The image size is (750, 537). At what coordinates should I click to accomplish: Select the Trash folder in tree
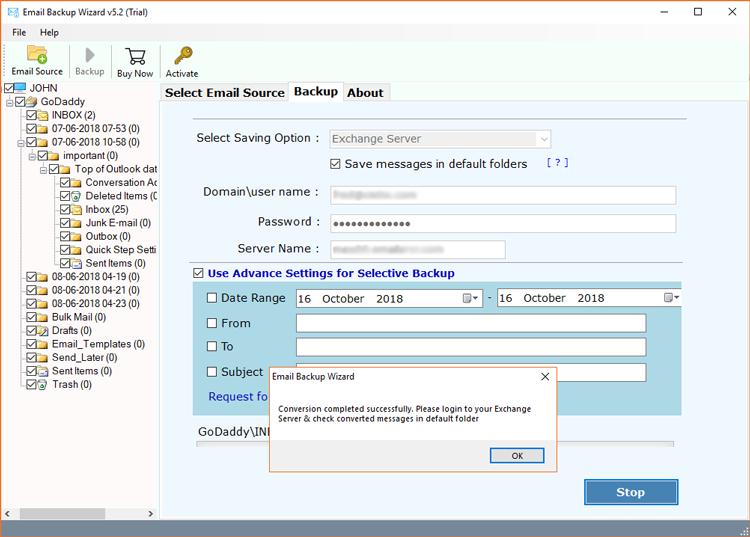[x=64, y=385]
